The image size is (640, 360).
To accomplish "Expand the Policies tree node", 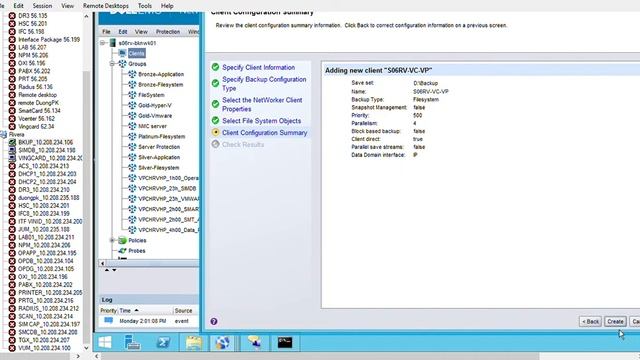I will click(112, 240).
